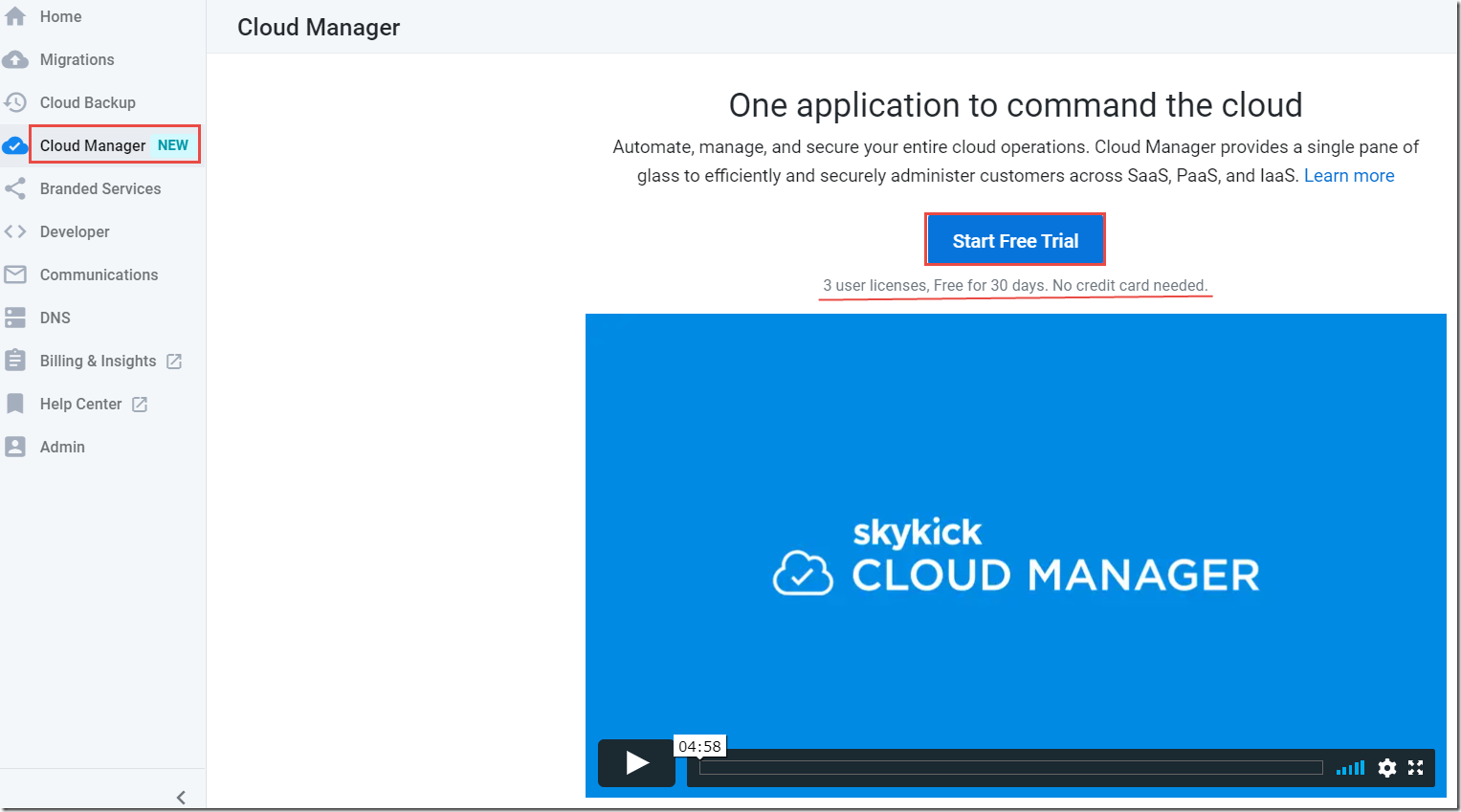Toggle fullscreen on the video player
The width and height of the screenshot is (1461, 812).
(1416, 767)
